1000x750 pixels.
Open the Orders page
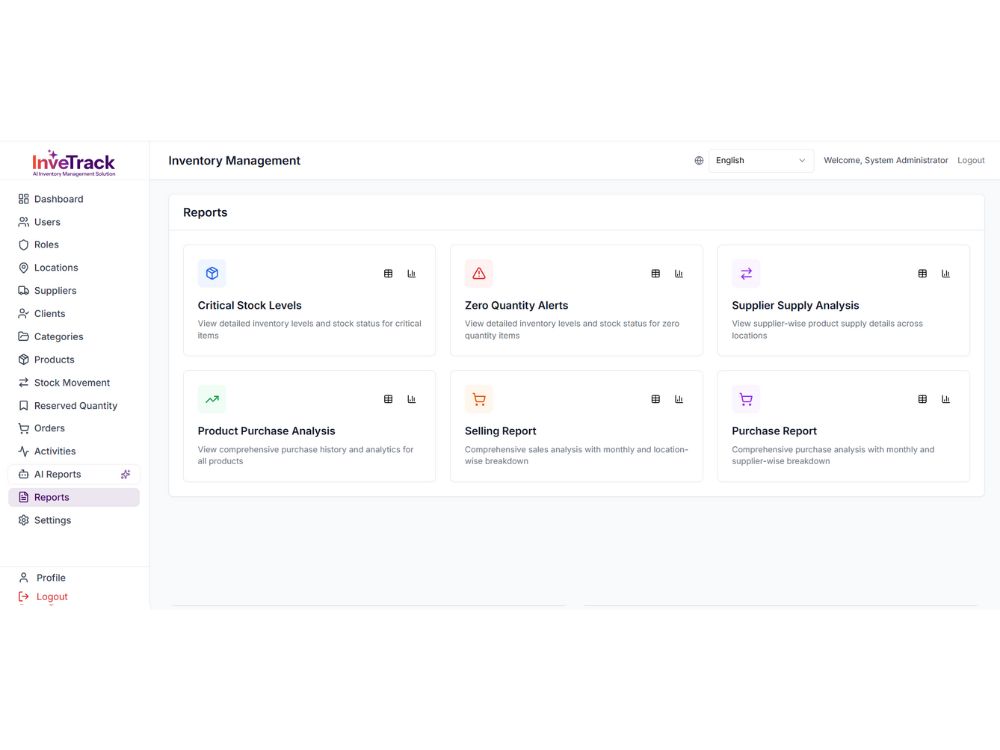(74, 429)
